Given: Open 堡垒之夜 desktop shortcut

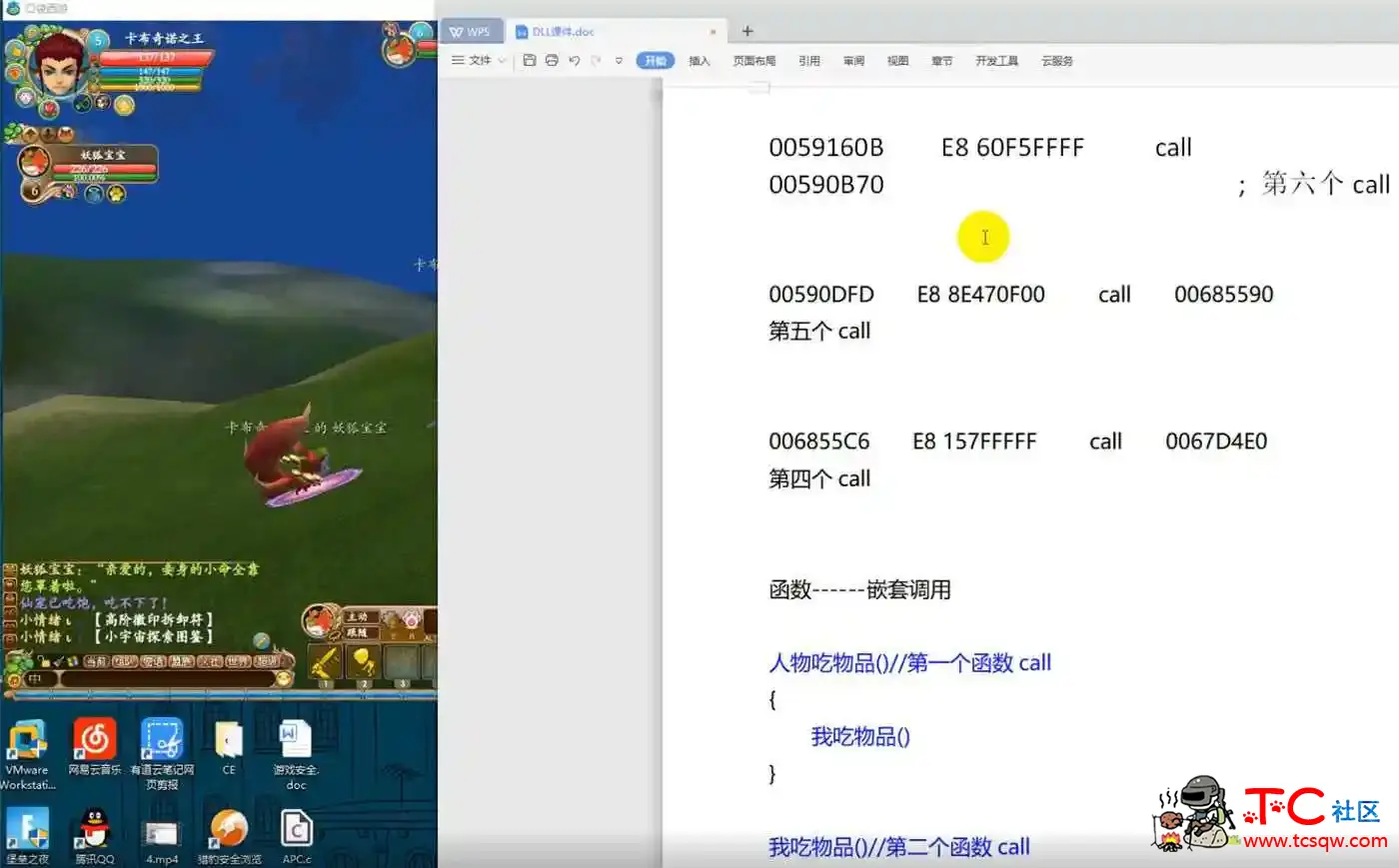Looking at the screenshot, I should pyautogui.click(x=27, y=836).
